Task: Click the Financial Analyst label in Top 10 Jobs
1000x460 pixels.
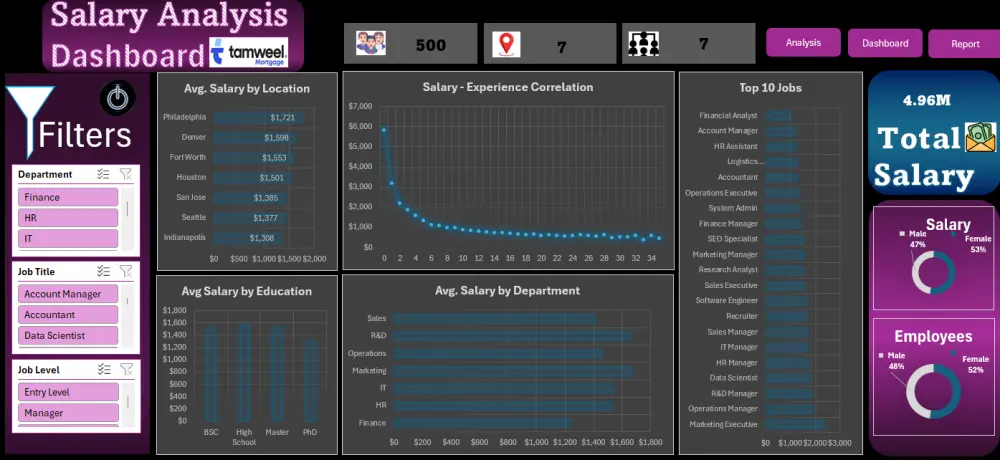Action: [x=728, y=115]
